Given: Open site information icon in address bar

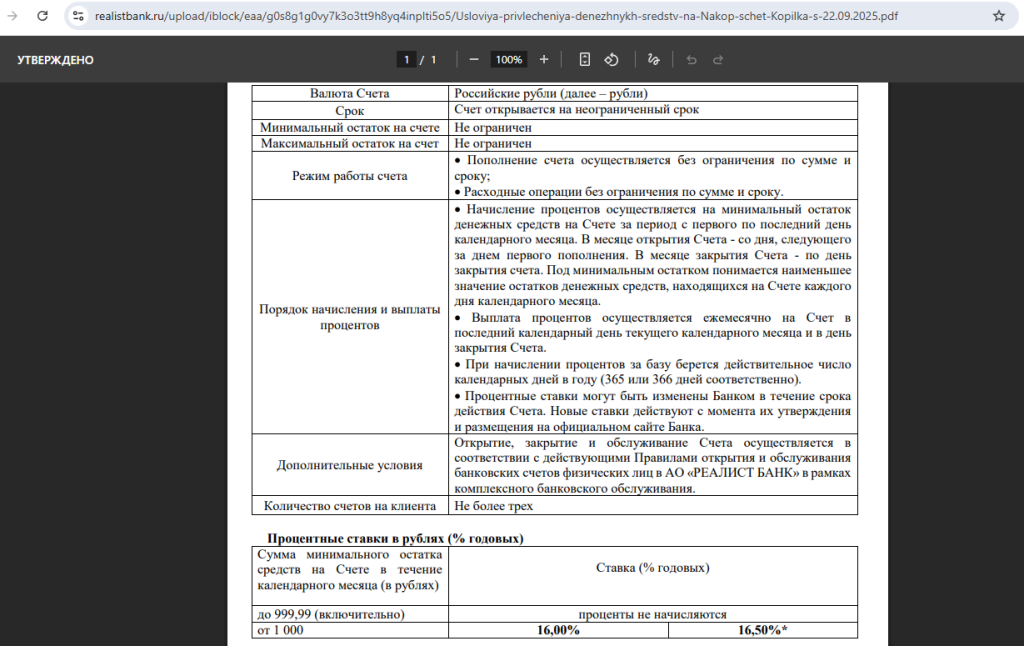Looking at the screenshot, I should (x=78, y=16).
